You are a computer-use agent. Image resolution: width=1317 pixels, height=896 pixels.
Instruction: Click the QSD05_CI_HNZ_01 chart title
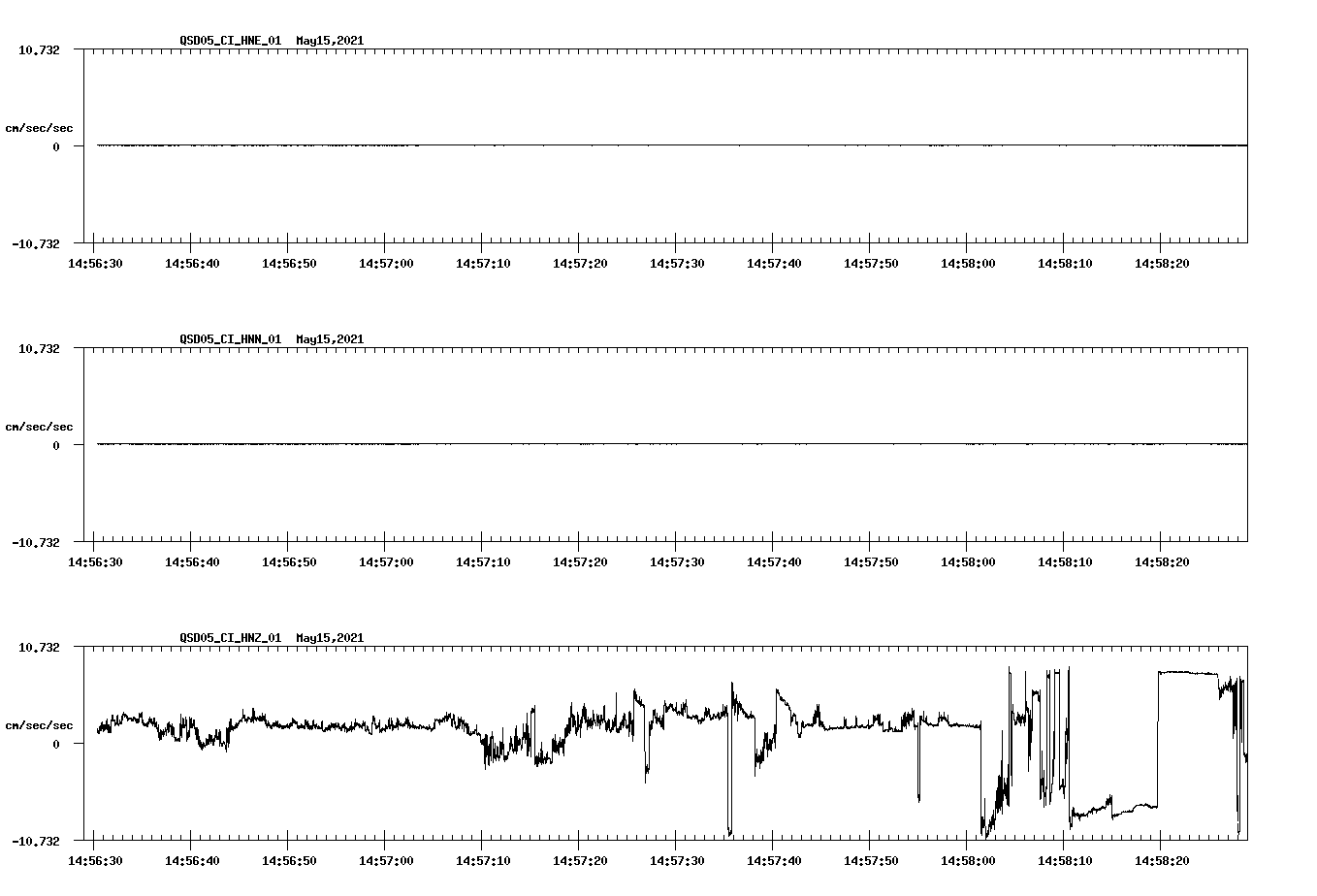point(272,638)
